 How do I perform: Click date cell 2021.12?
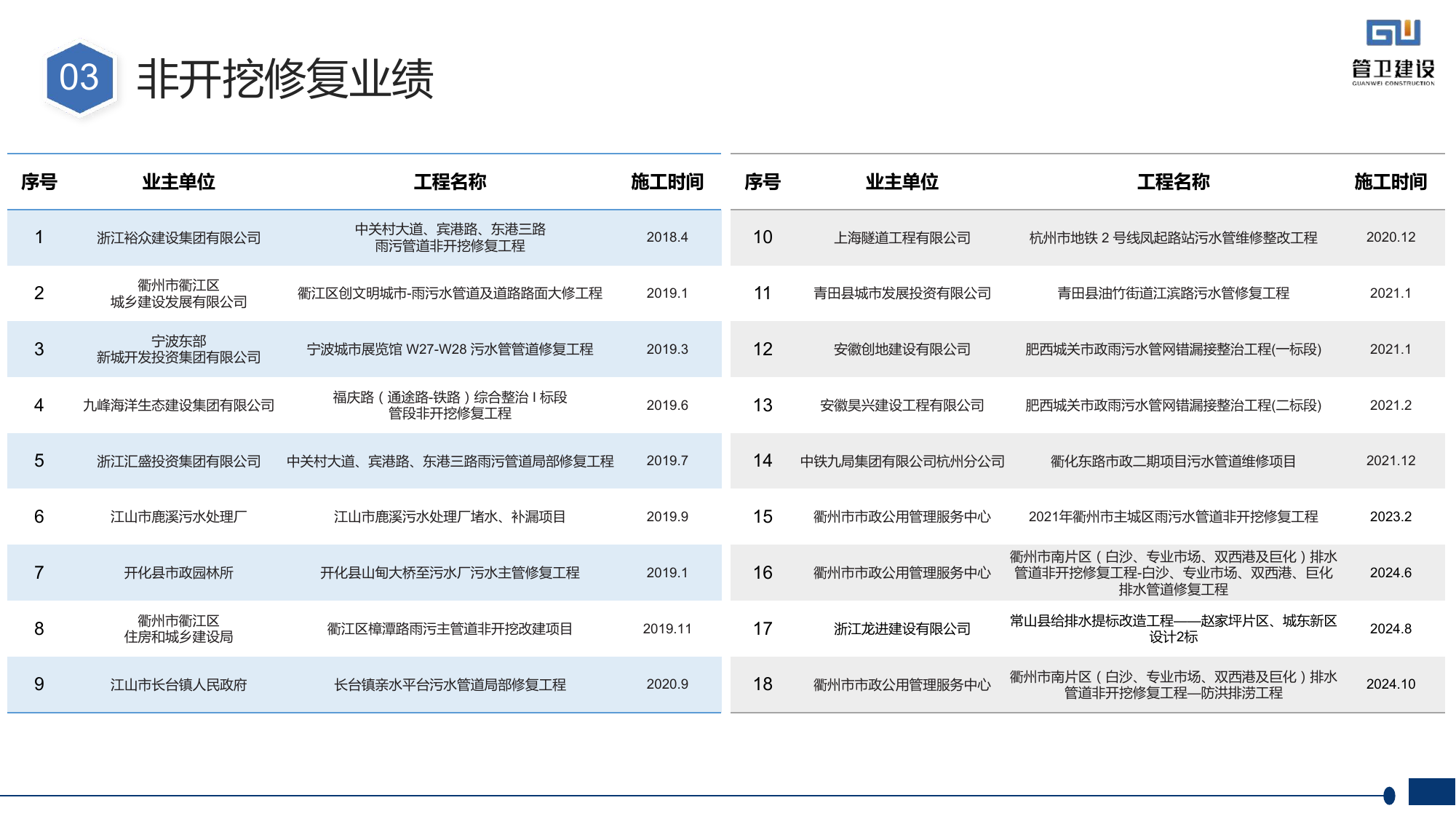point(1391,461)
